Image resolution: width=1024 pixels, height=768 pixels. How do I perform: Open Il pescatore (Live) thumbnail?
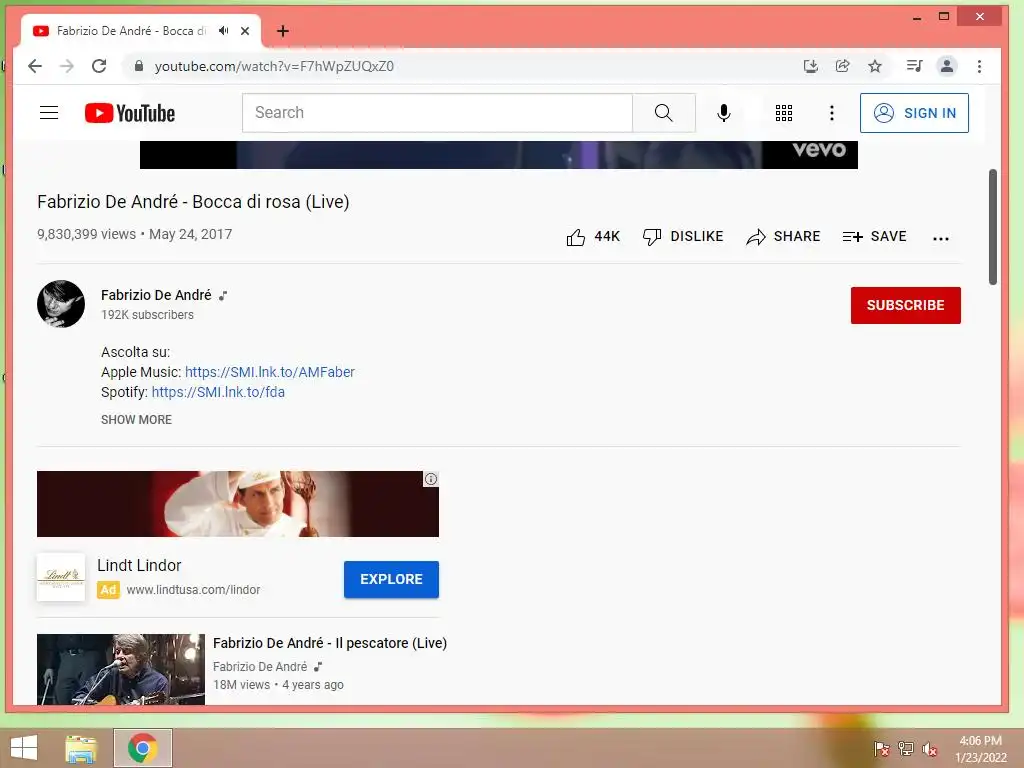[121, 669]
